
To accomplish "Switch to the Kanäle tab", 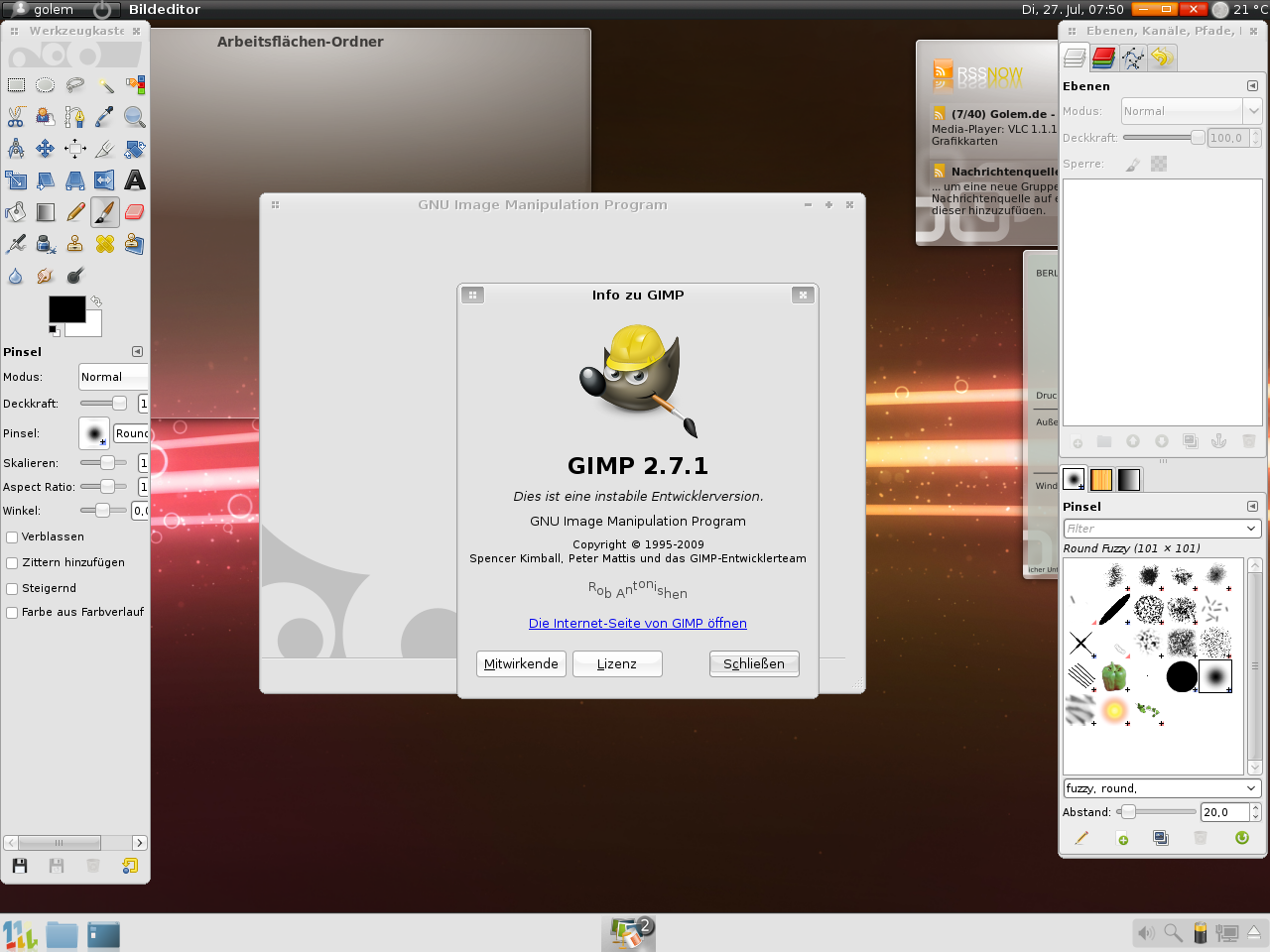I will (x=1102, y=58).
